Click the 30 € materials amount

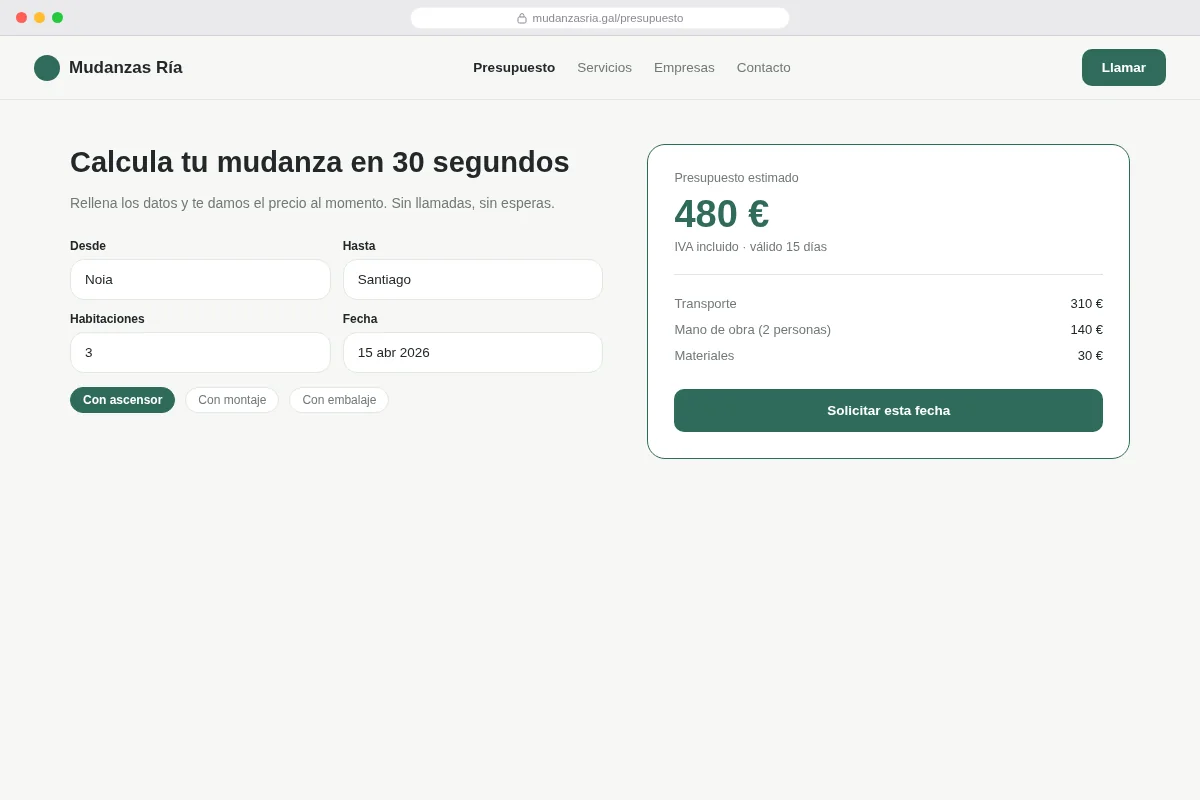click(x=1090, y=356)
